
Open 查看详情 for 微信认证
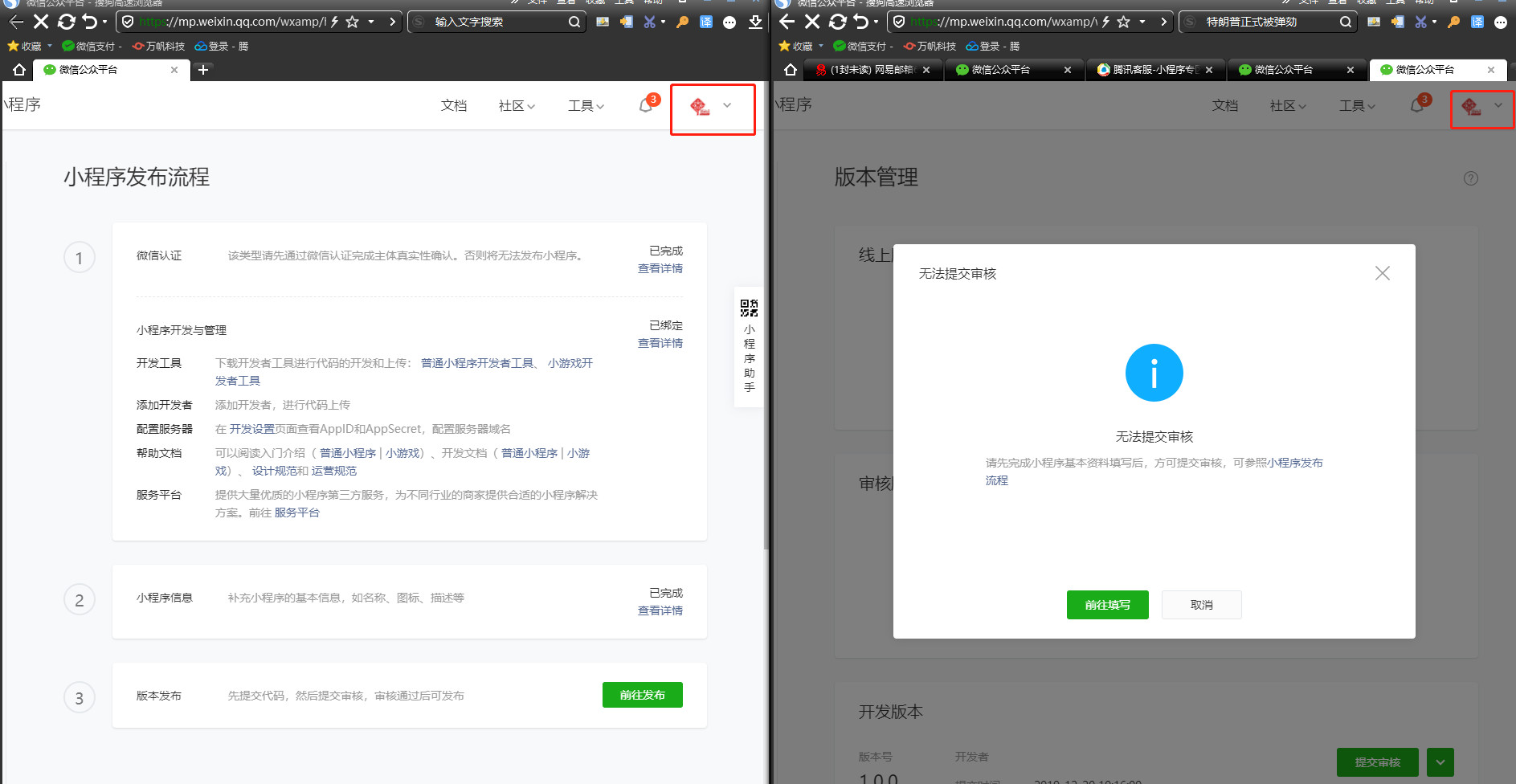[x=660, y=268]
